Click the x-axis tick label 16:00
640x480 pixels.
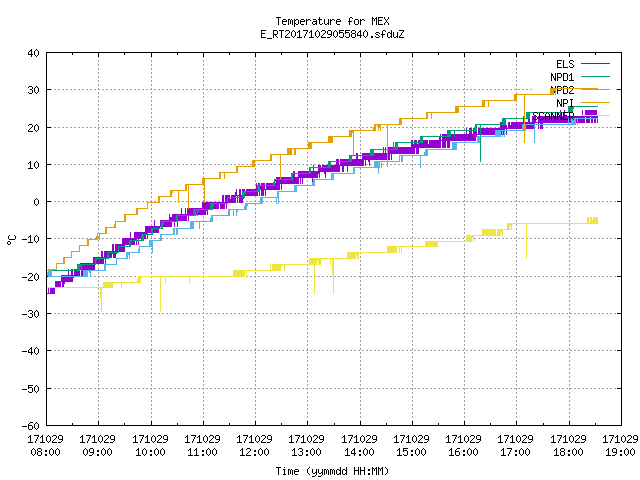pos(463,452)
